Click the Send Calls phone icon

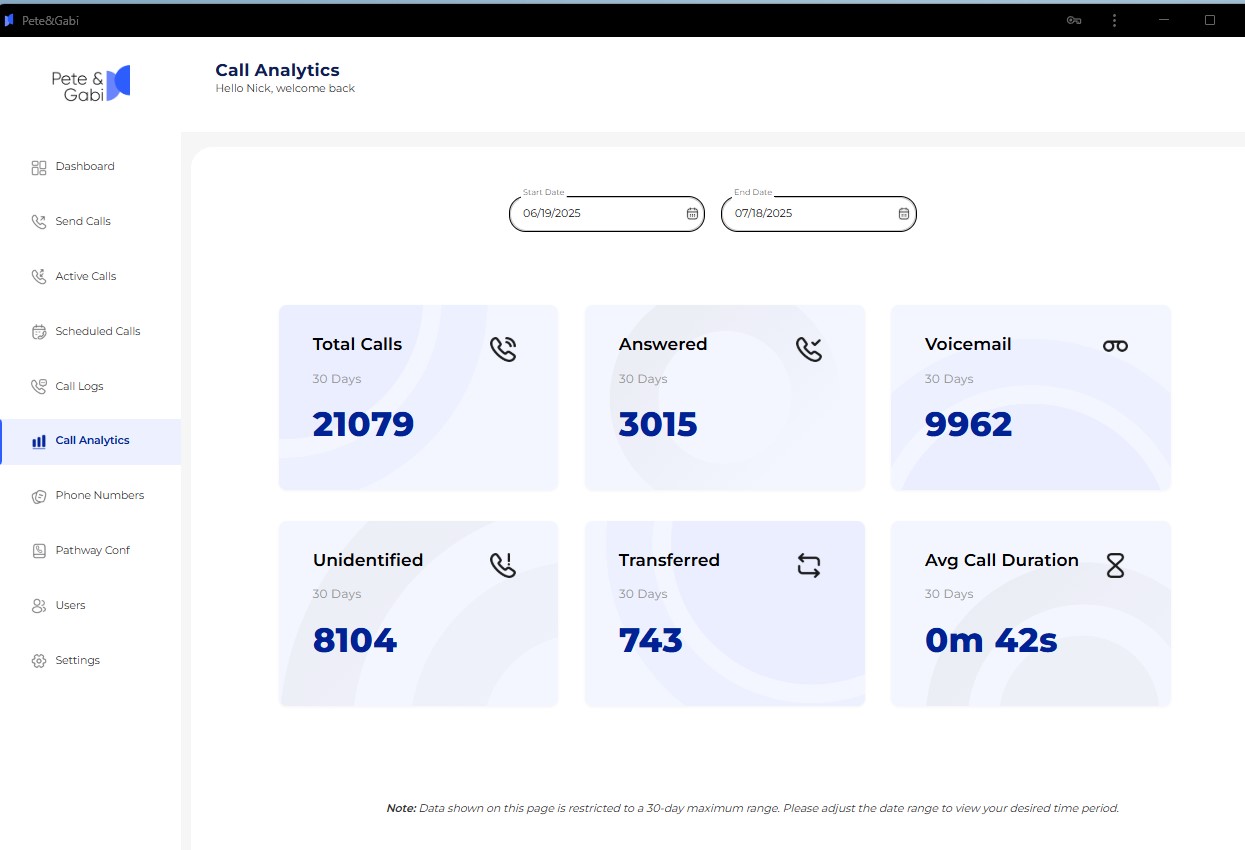click(x=39, y=222)
